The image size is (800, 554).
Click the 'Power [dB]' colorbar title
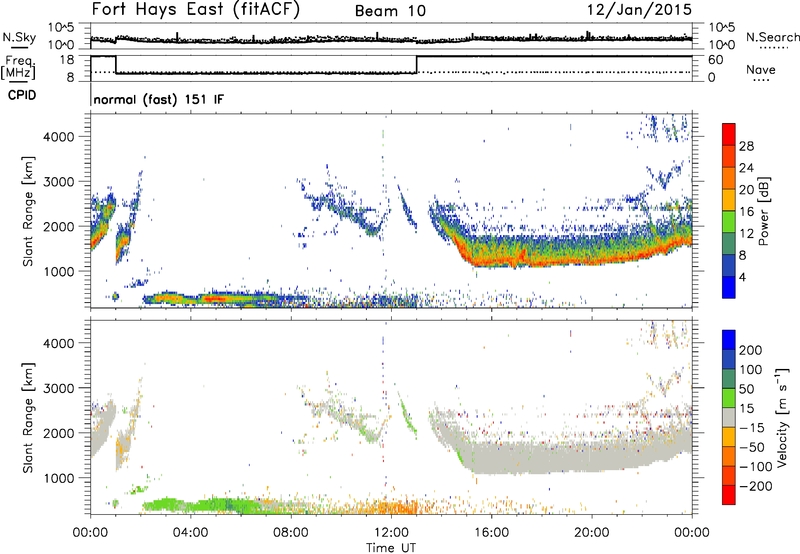pyautogui.click(x=764, y=211)
